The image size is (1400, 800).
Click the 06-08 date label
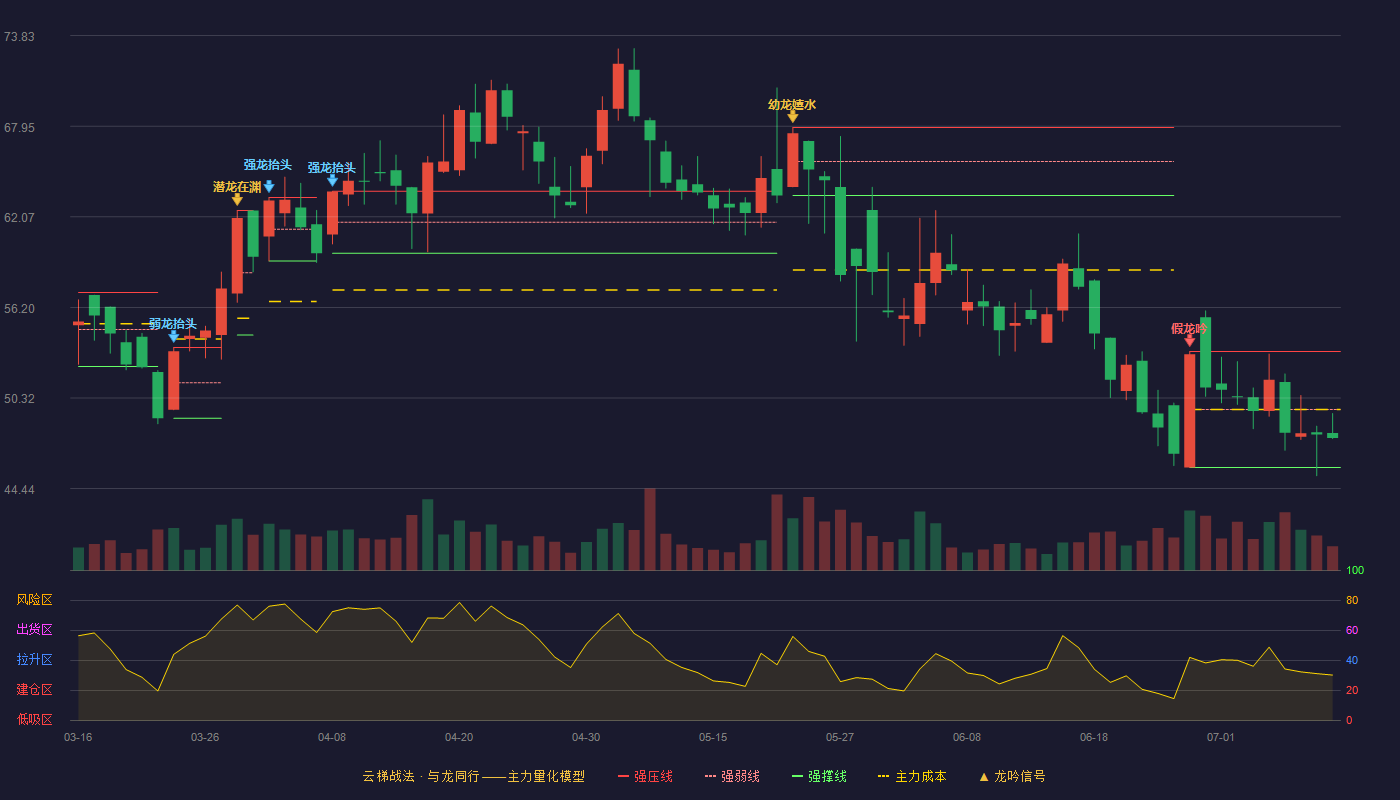[967, 737]
